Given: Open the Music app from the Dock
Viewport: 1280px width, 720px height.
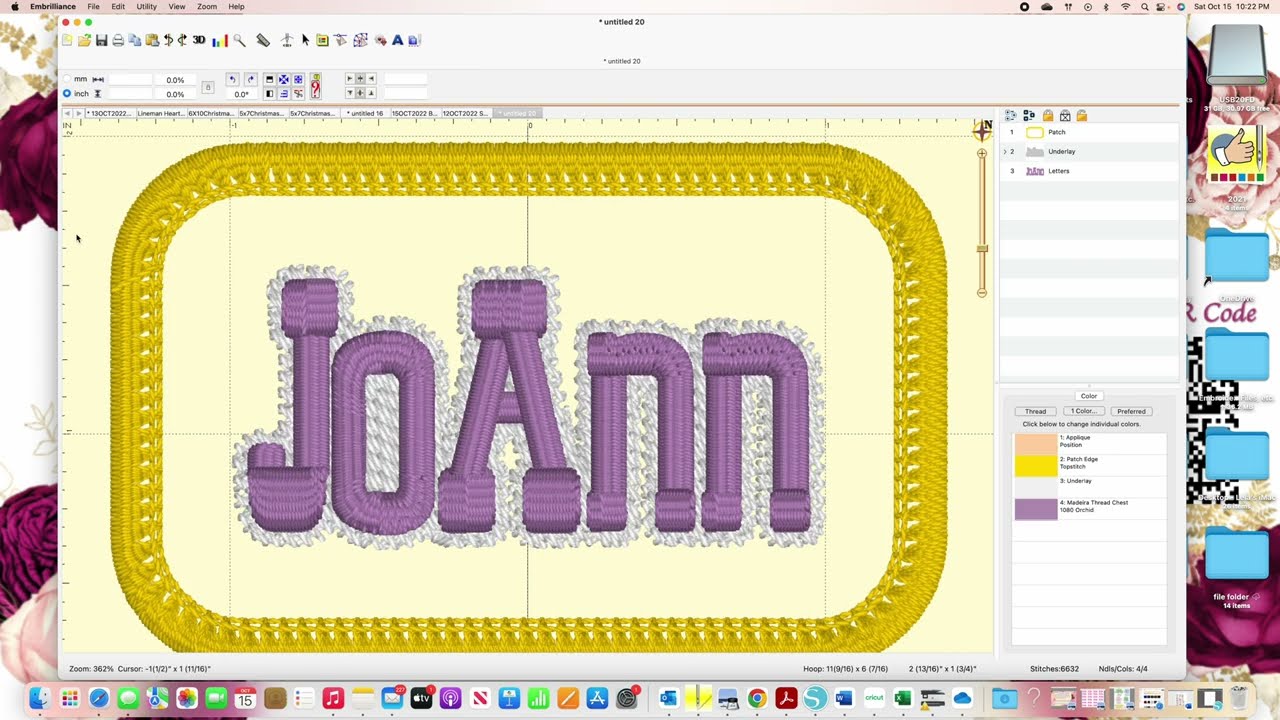Looking at the screenshot, I should click(x=333, y=699).
